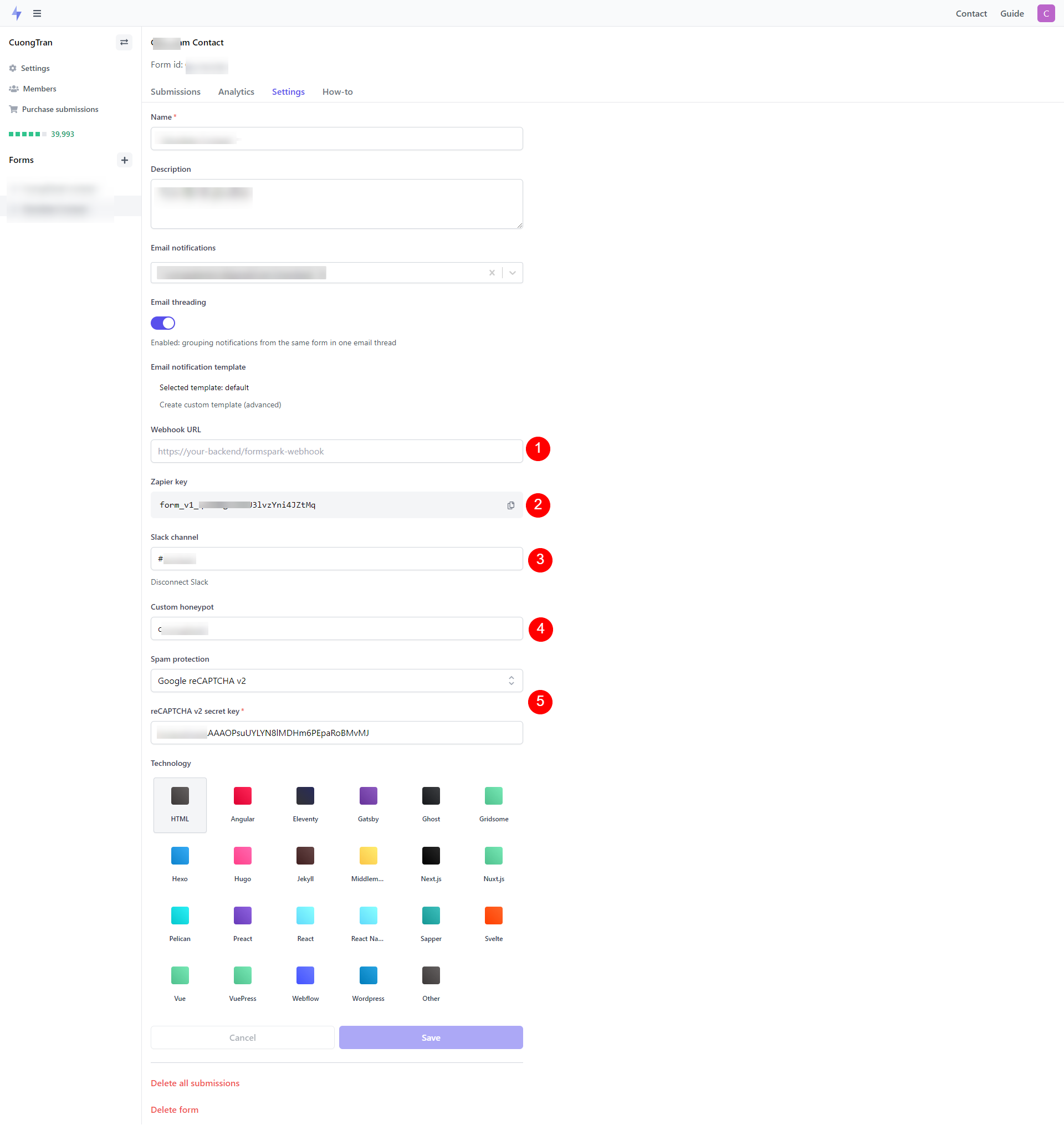Click the copy icon next to Zapier key
The image size is (1064, 1125).
[510, 504]
